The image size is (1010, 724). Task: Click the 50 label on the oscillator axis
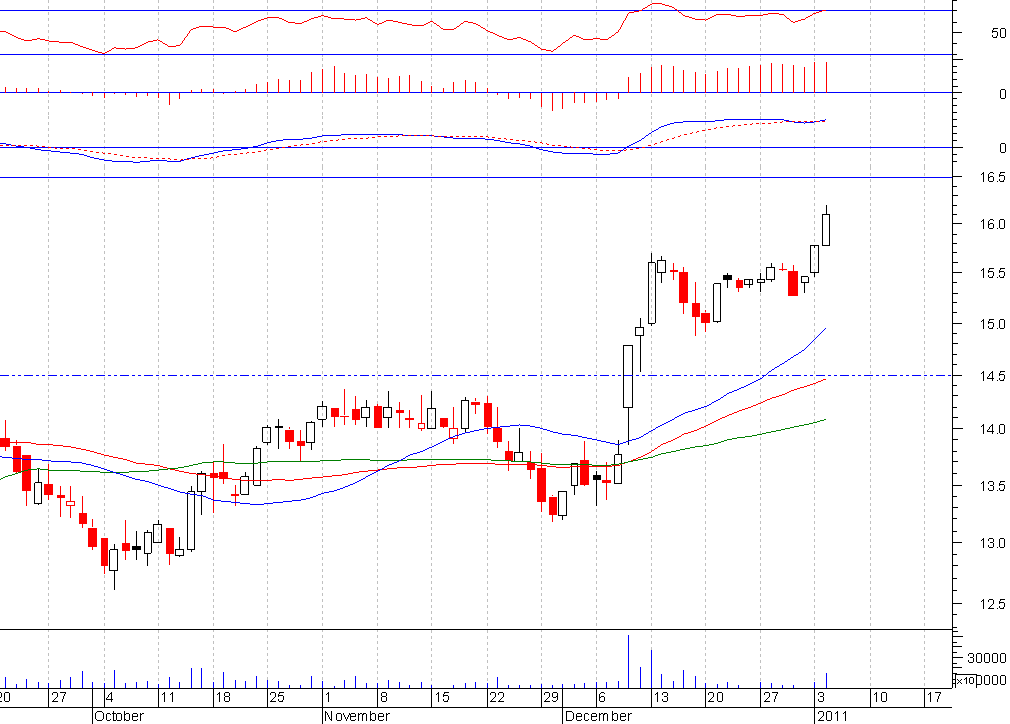point(998,33)
